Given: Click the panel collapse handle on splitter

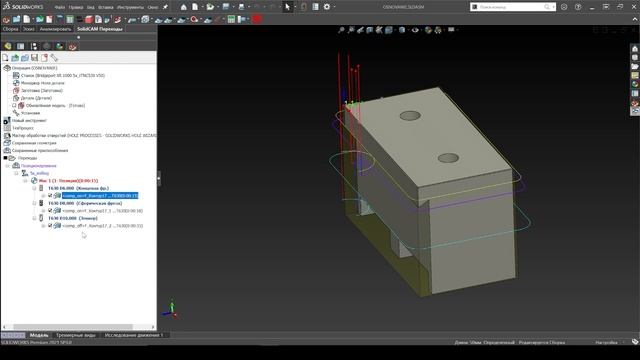Looking at the screenshot, I should 159,178.
